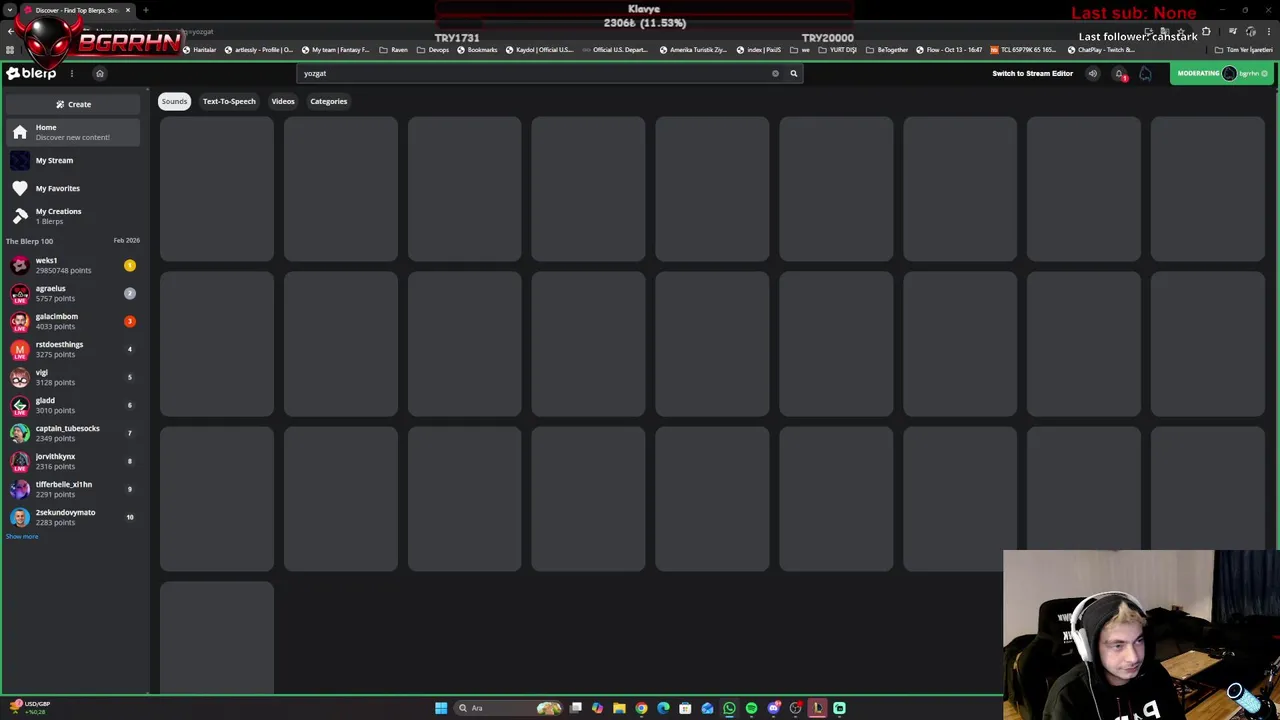The width and height of the screenshot is (1280, 720).
Task: Click the home icon button in header
Action: click(99, 73)
